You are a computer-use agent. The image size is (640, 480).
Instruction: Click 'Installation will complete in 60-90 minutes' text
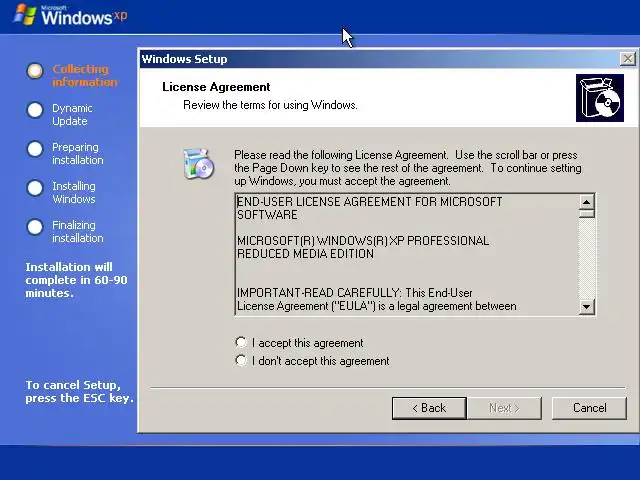[76, 280]
